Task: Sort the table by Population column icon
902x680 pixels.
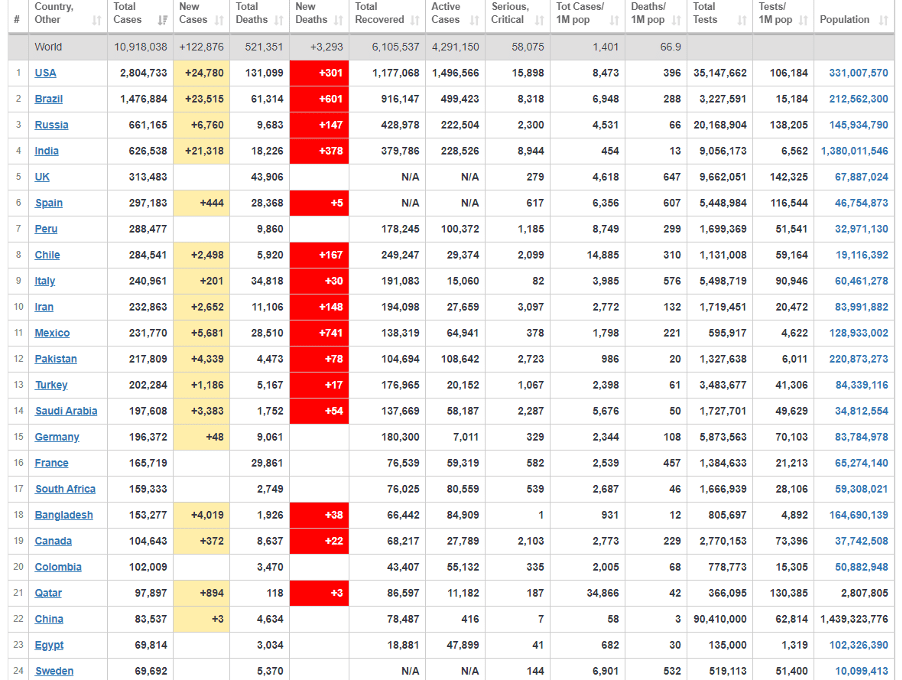Action: 884,21
